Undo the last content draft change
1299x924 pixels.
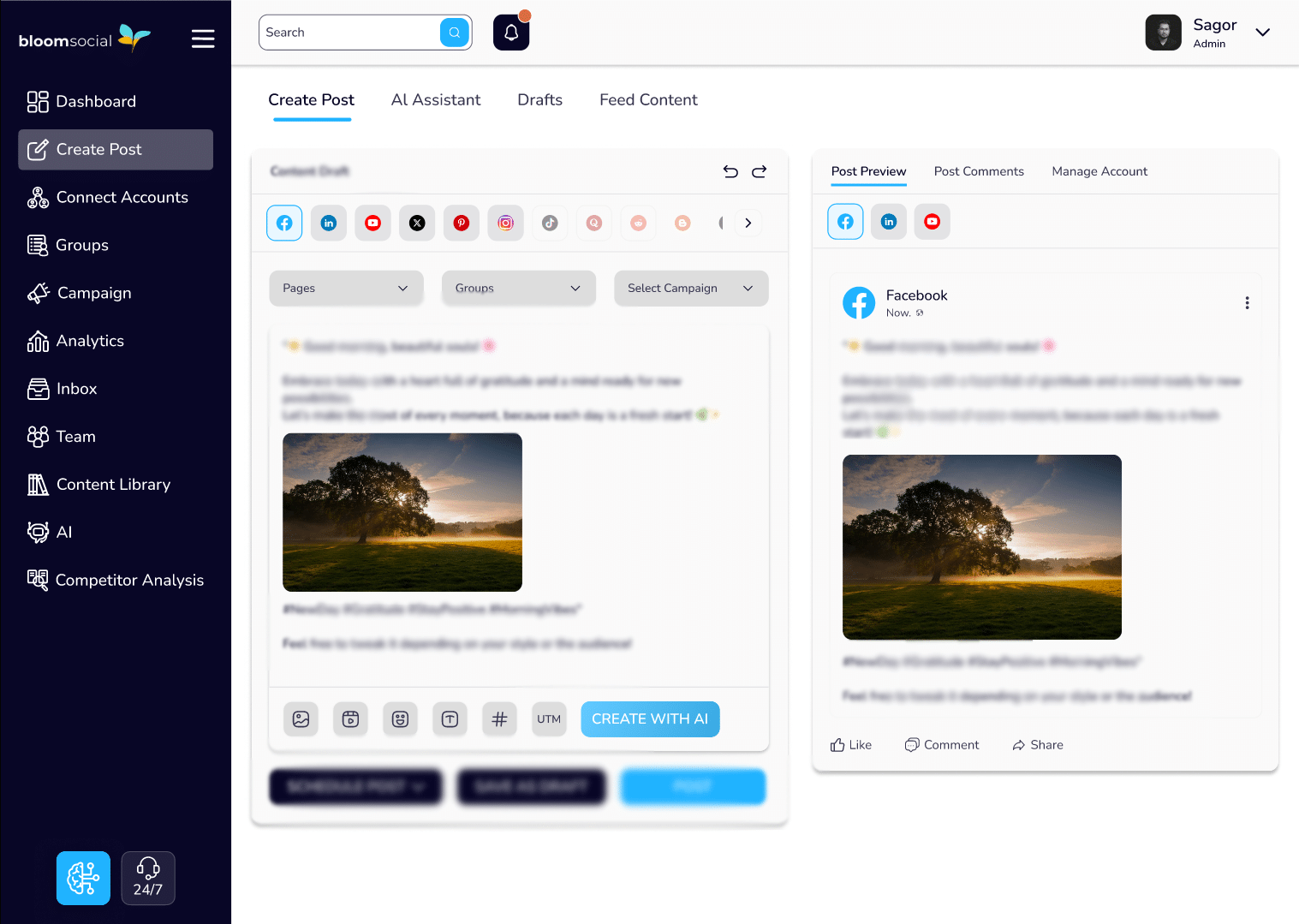coord(730,171)
